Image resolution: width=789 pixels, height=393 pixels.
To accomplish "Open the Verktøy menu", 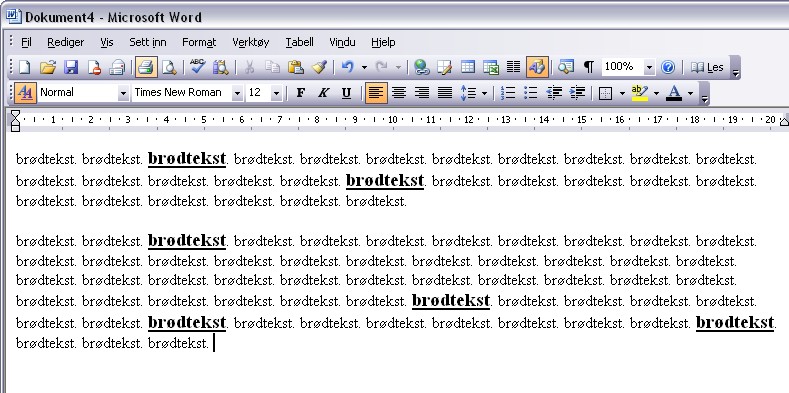I will click(x=251, y=42).
